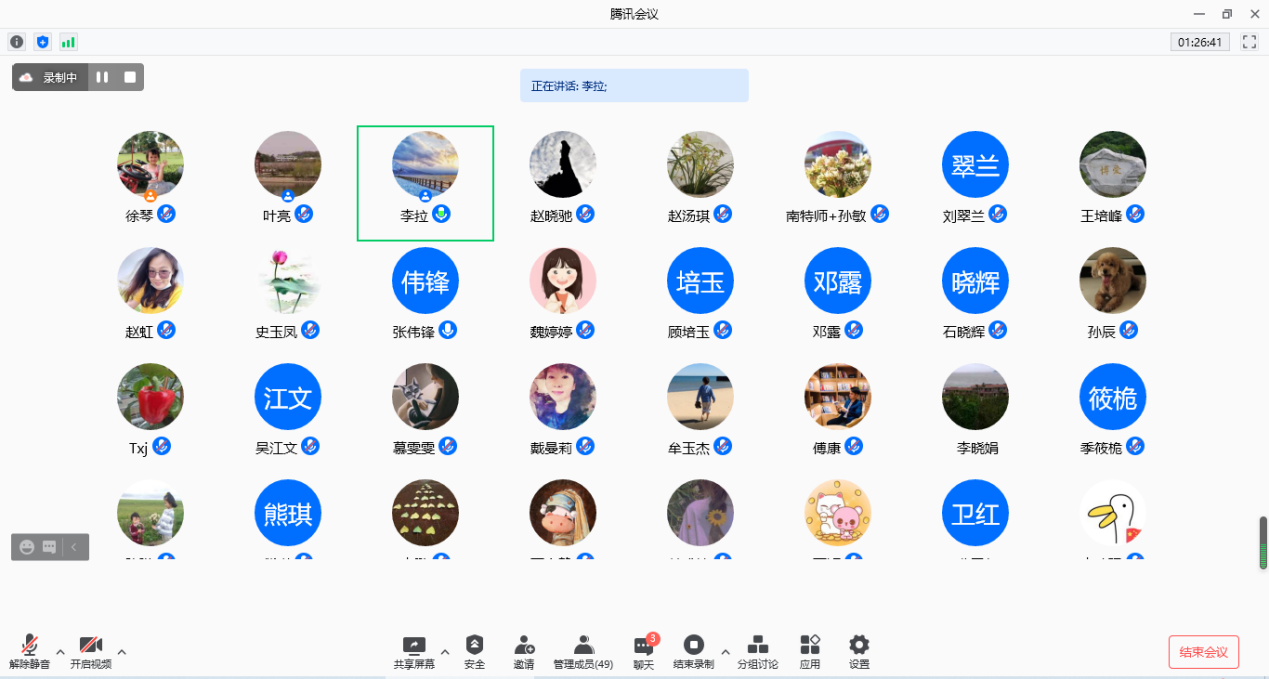This screenshot has height=679, width=1269.
Task: Open 管理成员(49) member list
Action: pos(583,651)
